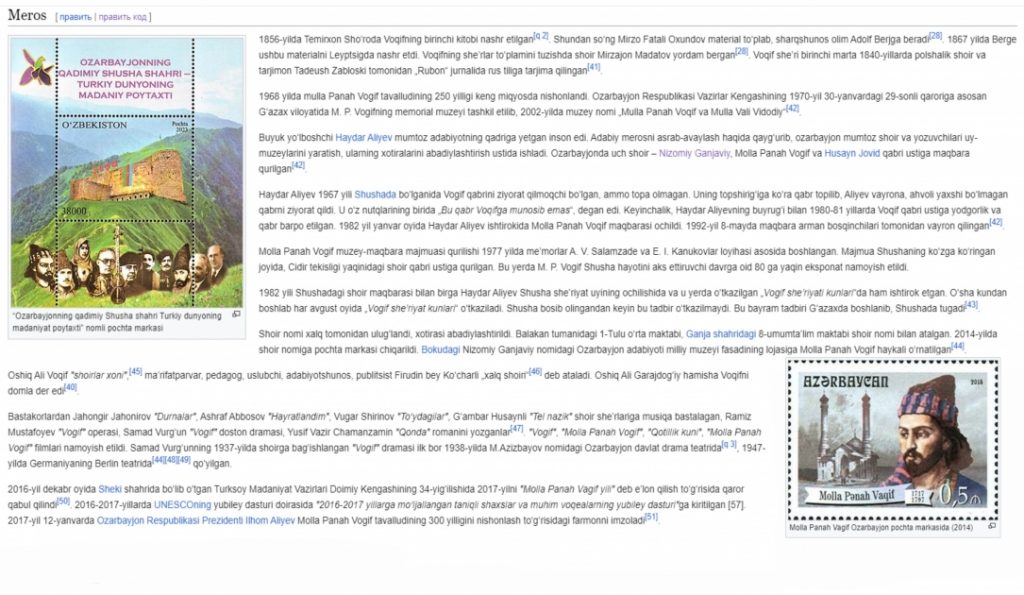Click footnote [40] after 'domla der edi'
Viewport: 1024px width, 595px height.
(71, 387)
